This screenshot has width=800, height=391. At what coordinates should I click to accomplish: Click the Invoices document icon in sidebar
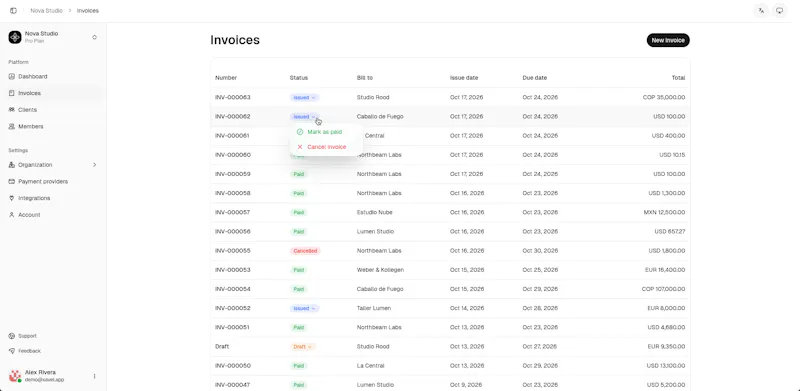coord(12,93)
